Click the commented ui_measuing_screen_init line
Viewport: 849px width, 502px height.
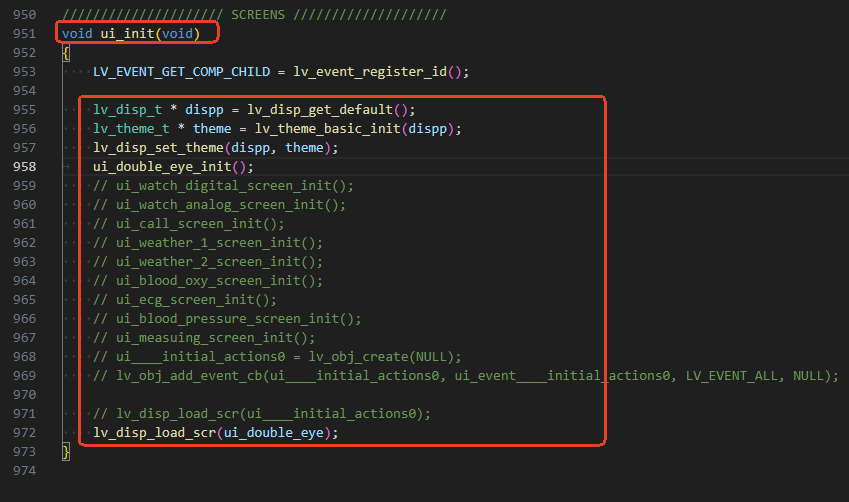click(204, 337)
